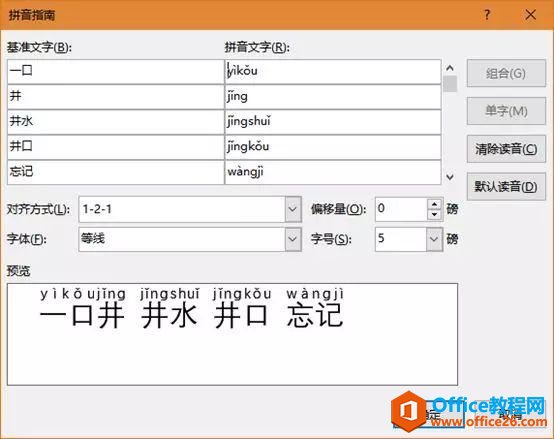The height and width of the screenshot is (439, 554).
Task: Click 忘记 in the preview box
Action: (314, 315)
